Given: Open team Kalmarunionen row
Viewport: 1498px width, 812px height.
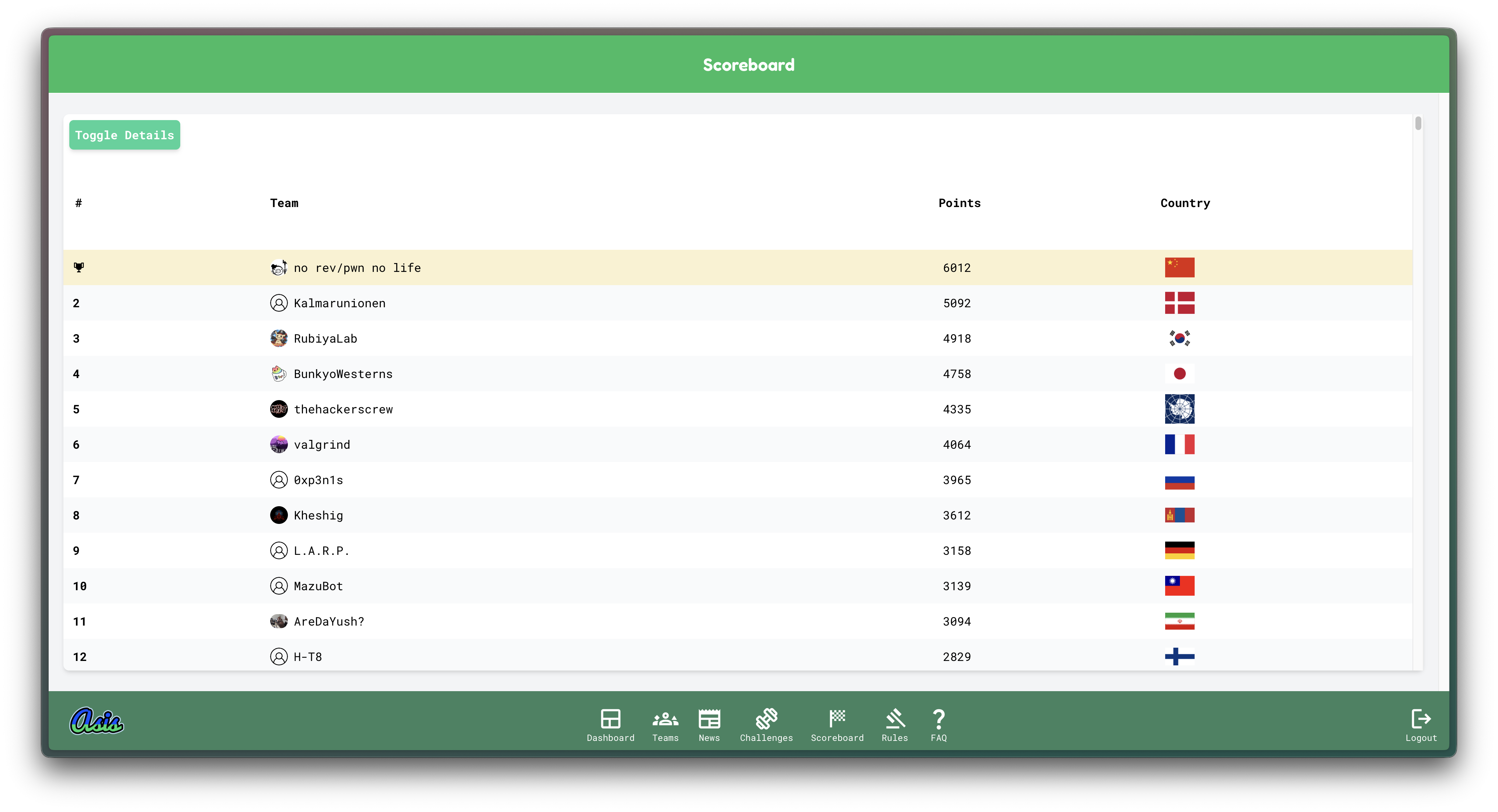Looking at the screenshot, I should [339, 304].
